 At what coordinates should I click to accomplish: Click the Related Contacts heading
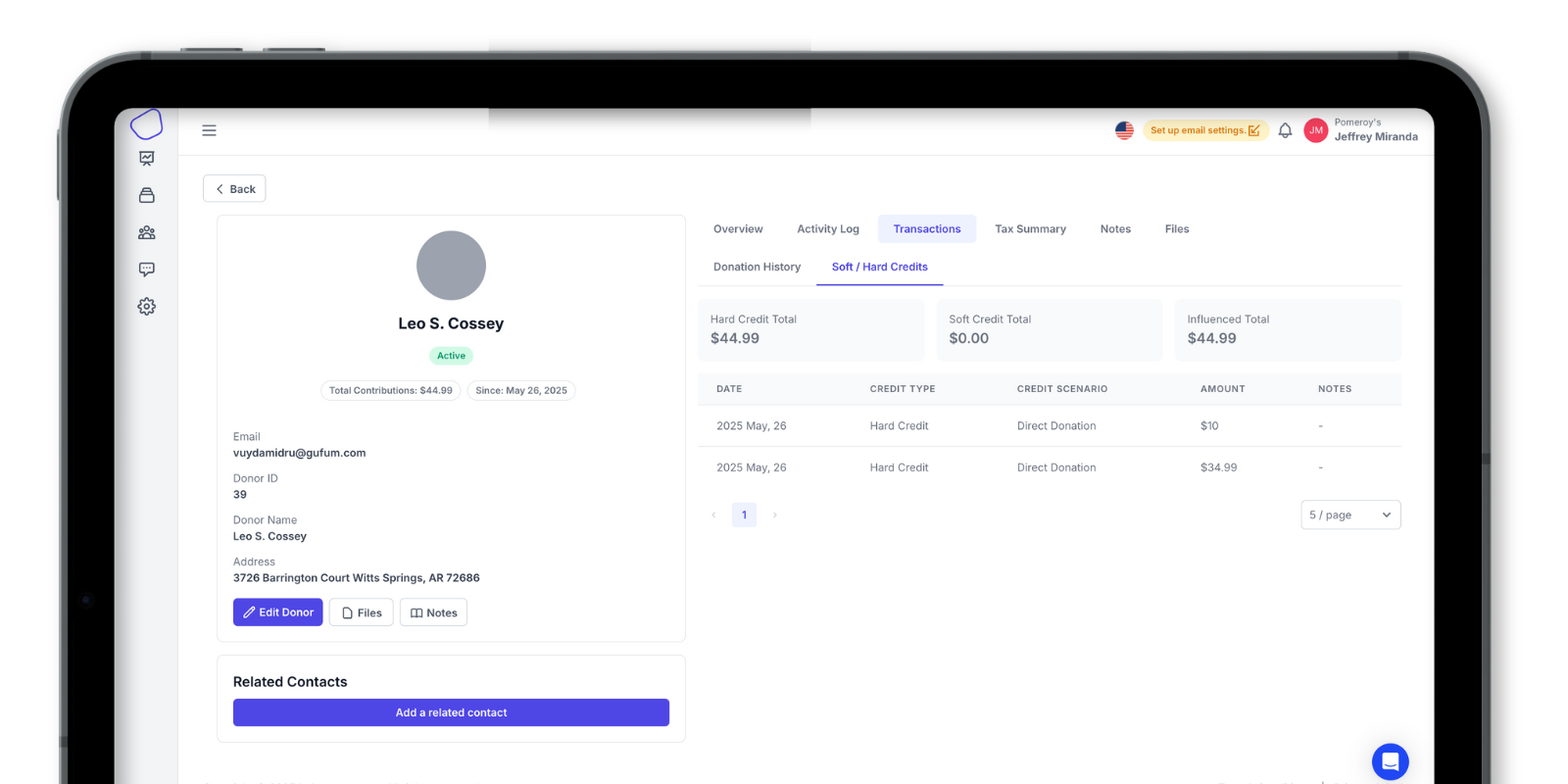click(x=290, y=682)
